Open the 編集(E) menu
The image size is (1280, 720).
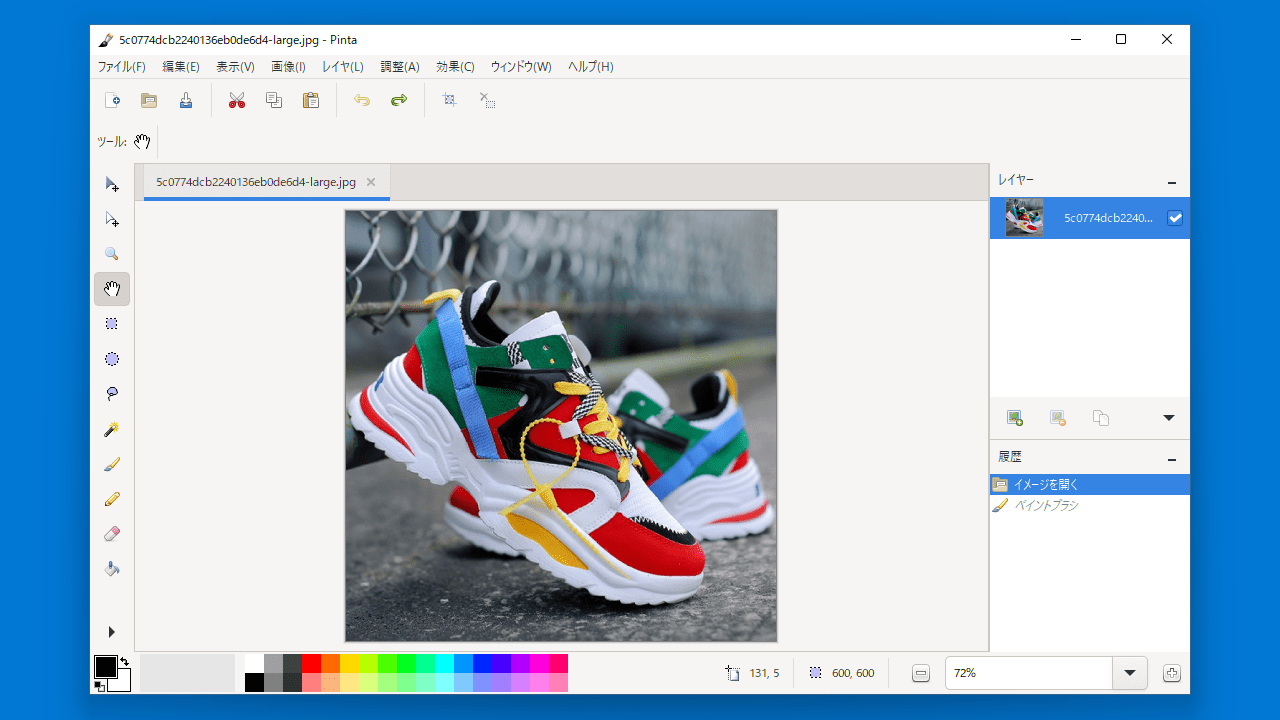point(181,67)
